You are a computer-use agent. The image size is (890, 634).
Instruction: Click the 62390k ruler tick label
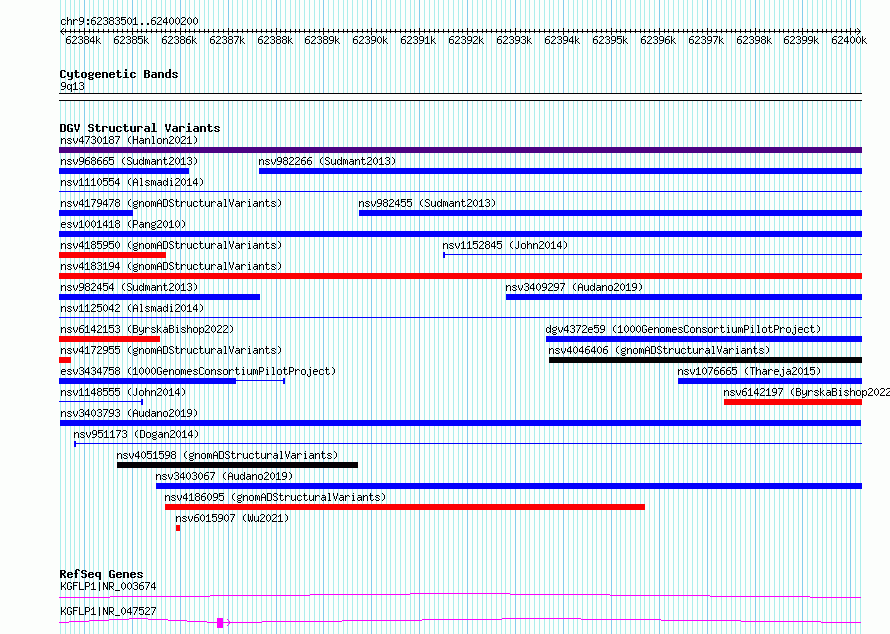click(x=370, y=40)
